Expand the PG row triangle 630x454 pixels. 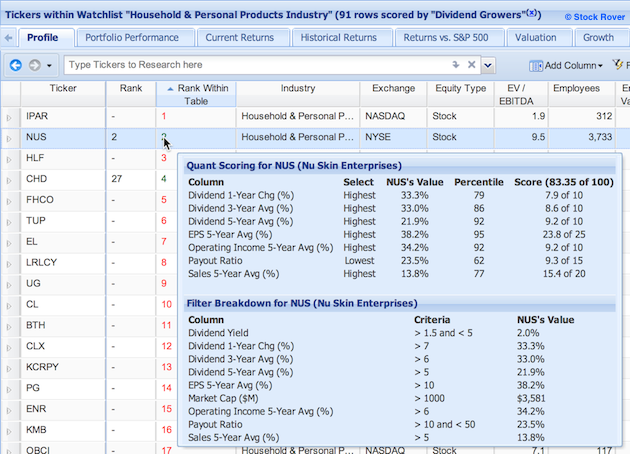[x=9, y=389]
